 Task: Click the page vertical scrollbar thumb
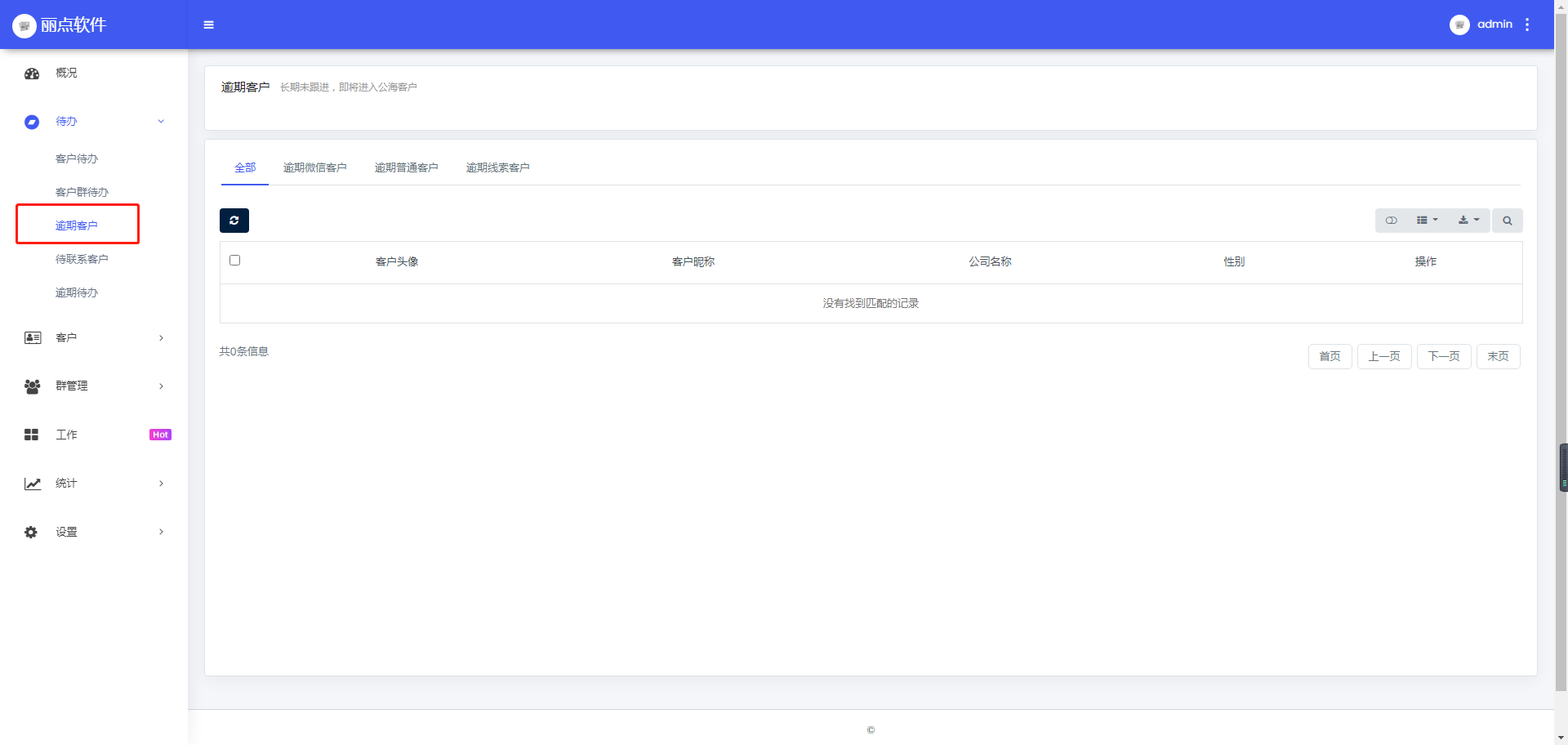(1561, 352)
